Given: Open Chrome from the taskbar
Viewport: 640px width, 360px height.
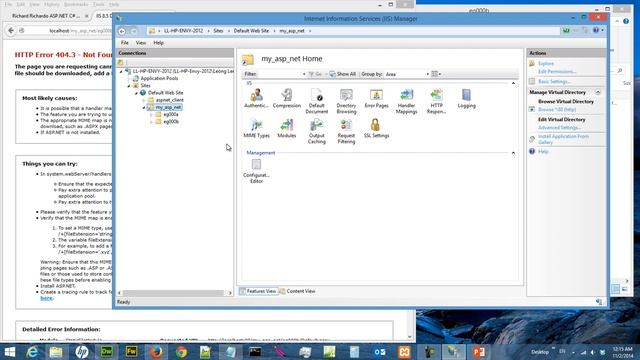Looking at the screenshot, I should 181,352.
